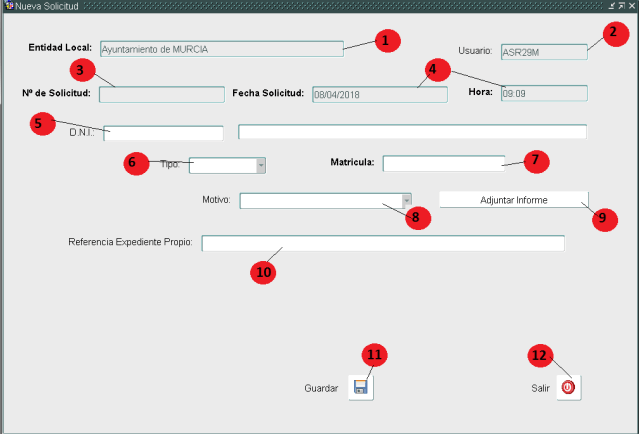Click the Matrícula text field
Viewport: 639px width, 434px height.
(443, 163)
